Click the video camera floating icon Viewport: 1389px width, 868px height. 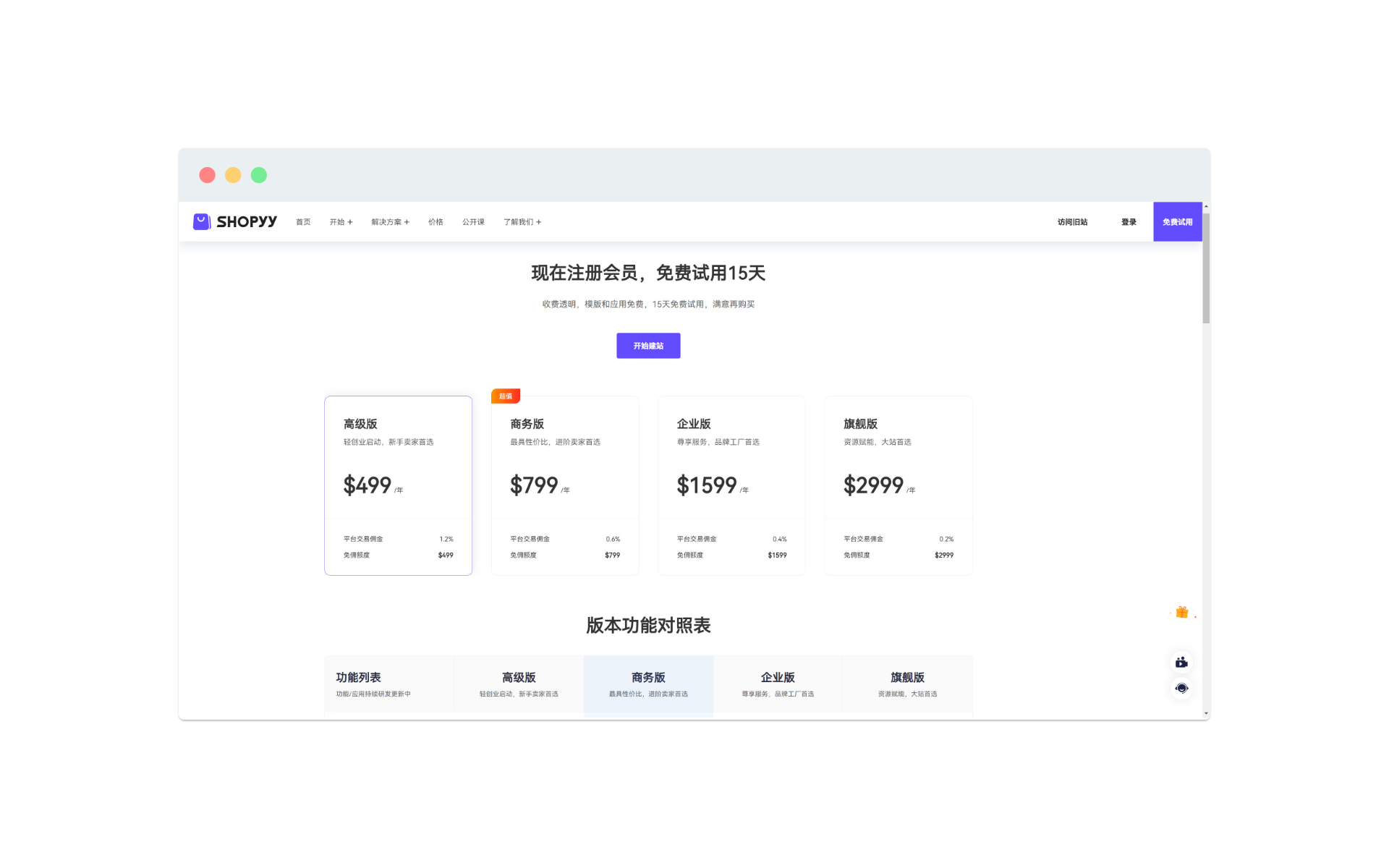[x=1181, y=662]
